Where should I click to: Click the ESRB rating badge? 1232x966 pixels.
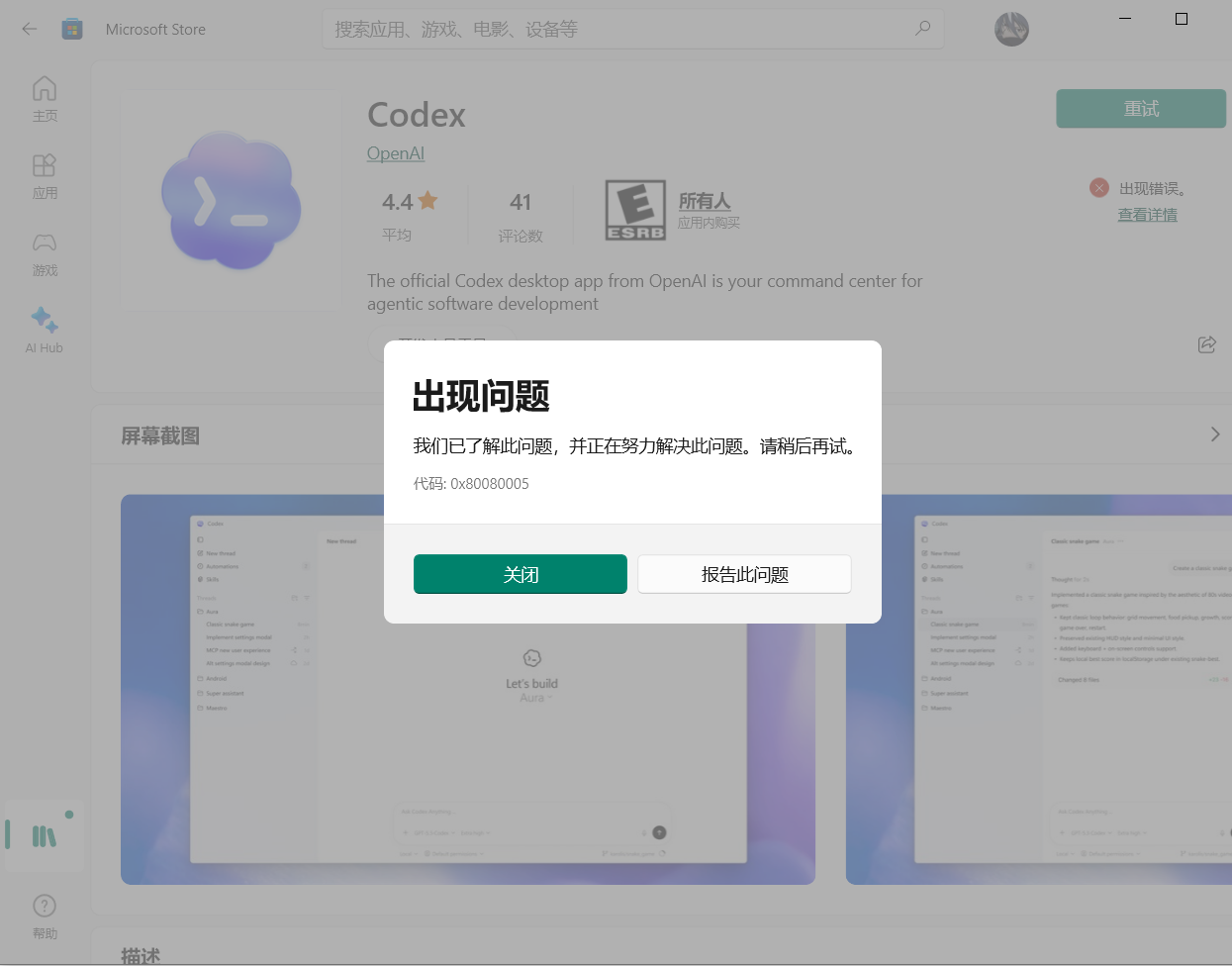(635, 211)
